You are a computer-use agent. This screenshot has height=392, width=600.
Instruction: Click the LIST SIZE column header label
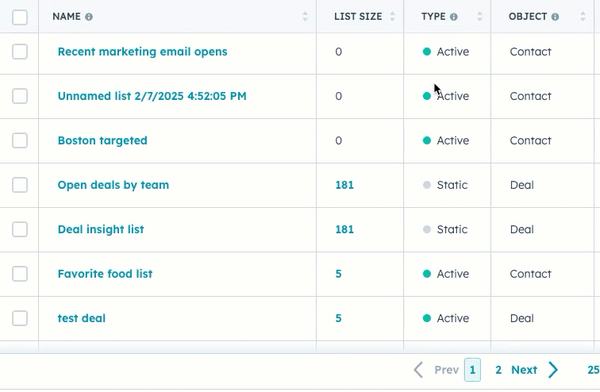pyautogui.click(x=358, y=16)
